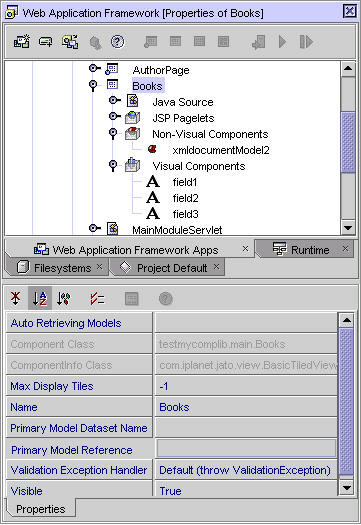Click the Visual Components box icon

pos(132,165)
